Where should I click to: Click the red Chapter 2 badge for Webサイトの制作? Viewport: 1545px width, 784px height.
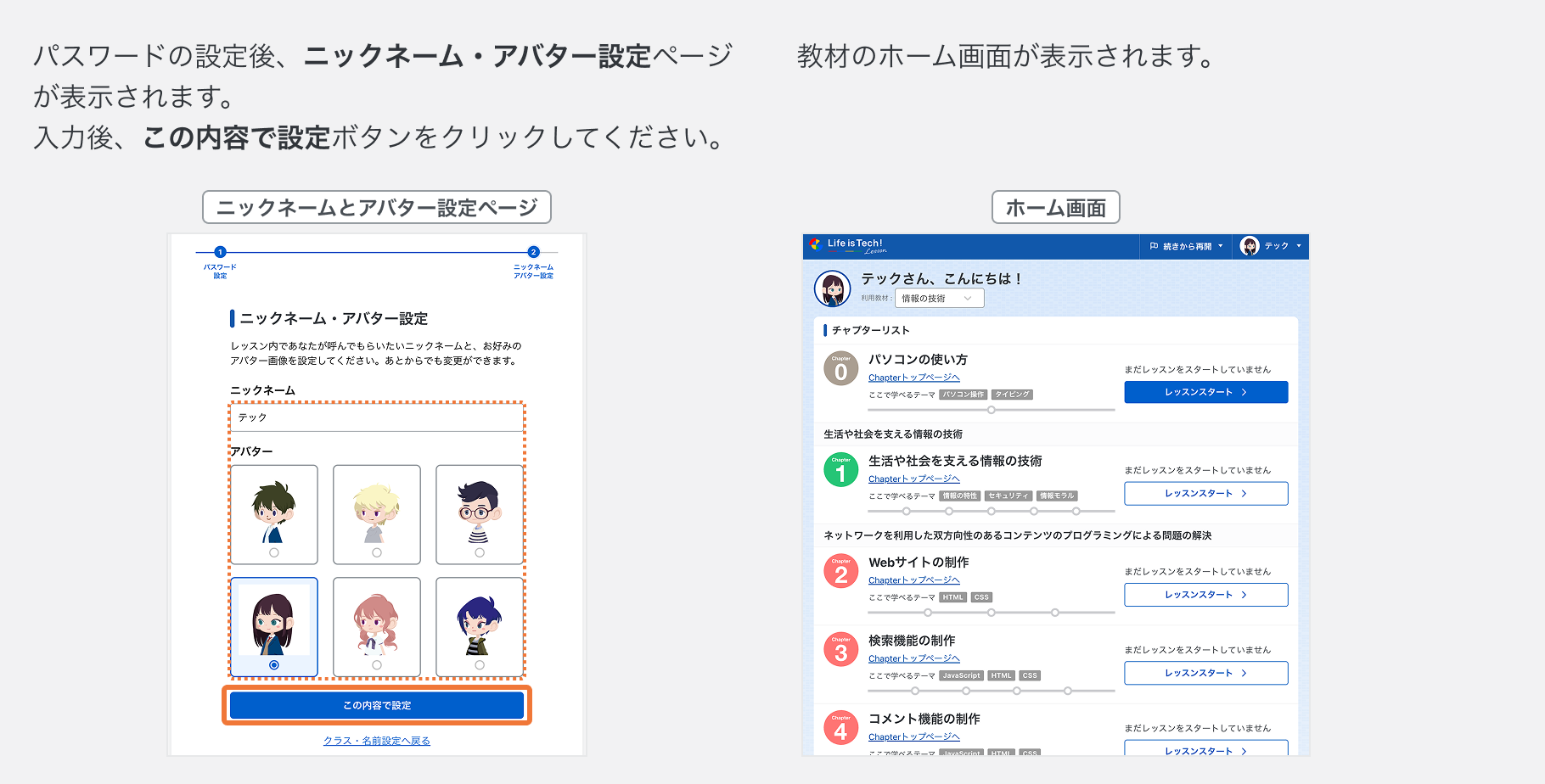pyautogui.click(x=840, y=569)
